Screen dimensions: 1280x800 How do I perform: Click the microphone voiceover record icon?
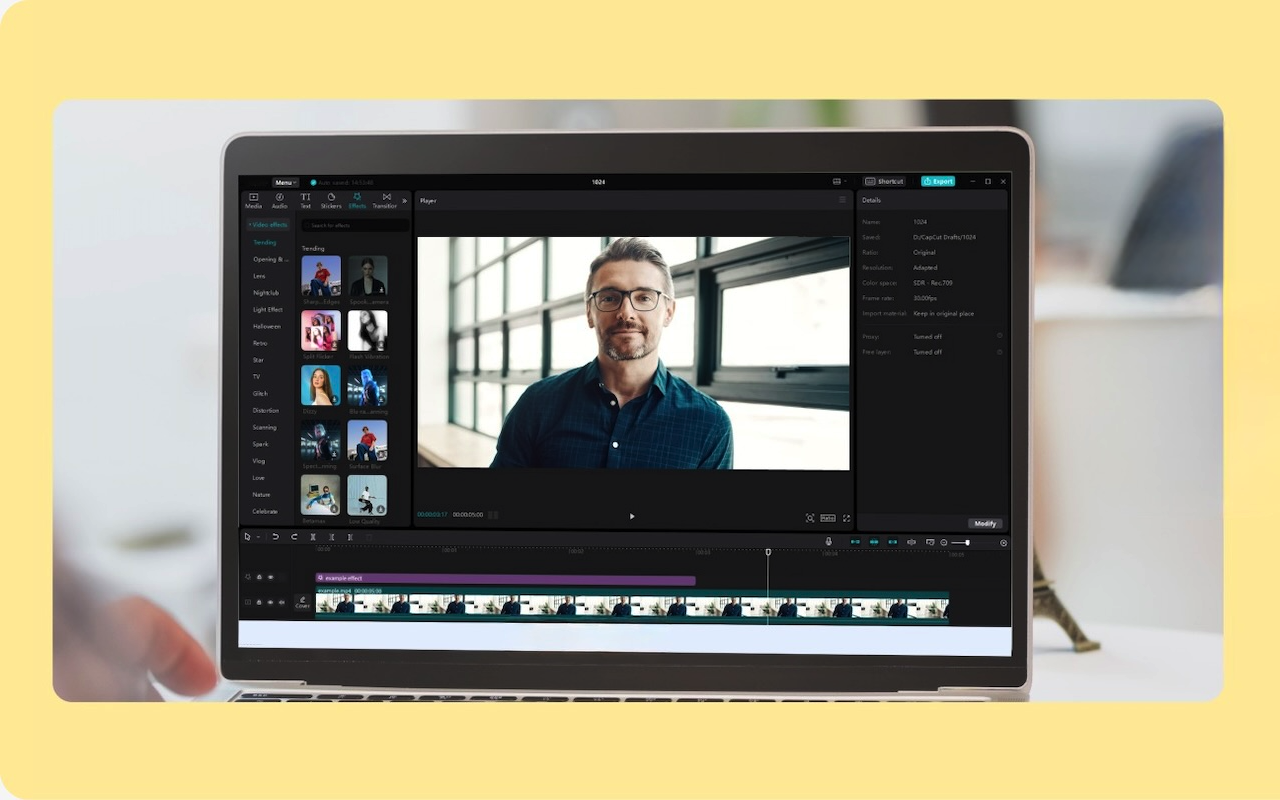click(828, 542)
